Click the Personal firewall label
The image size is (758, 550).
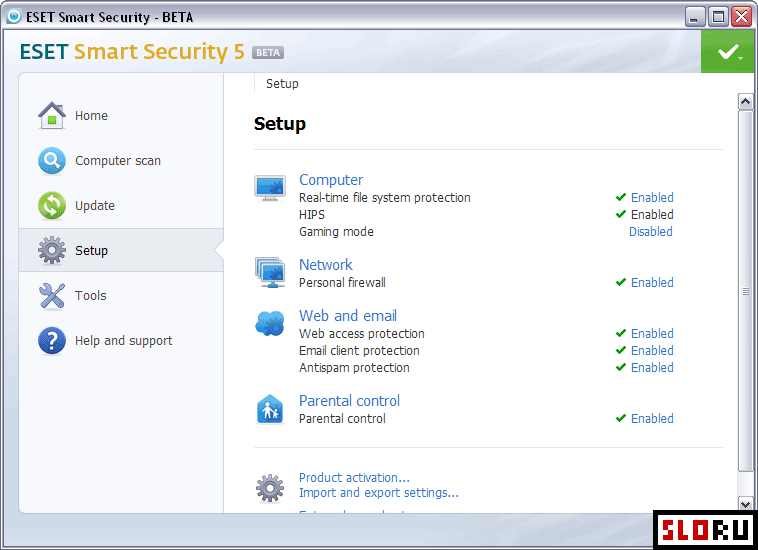342,282
